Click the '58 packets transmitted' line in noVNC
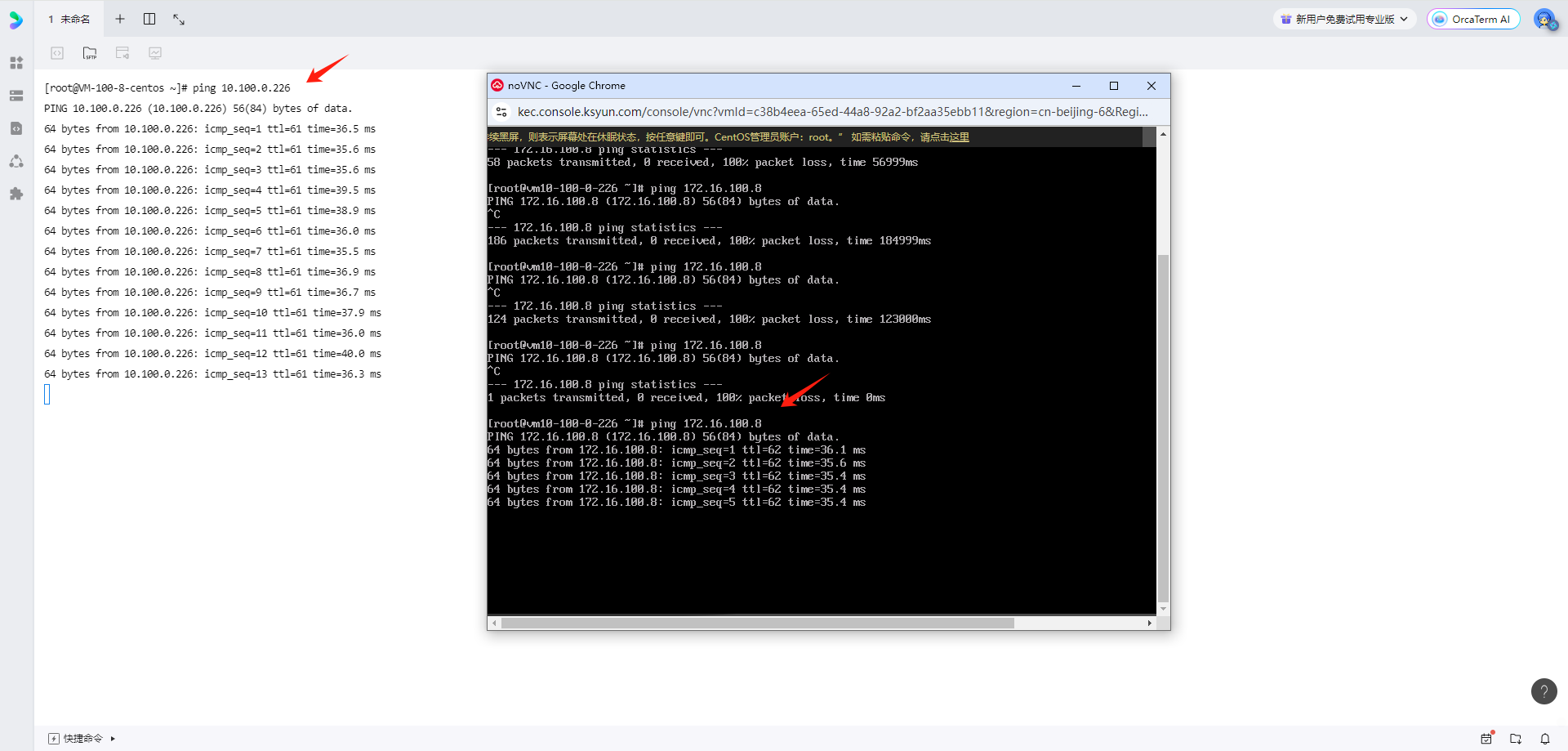The image size is (1568, 751). click(x=702, y=163)
